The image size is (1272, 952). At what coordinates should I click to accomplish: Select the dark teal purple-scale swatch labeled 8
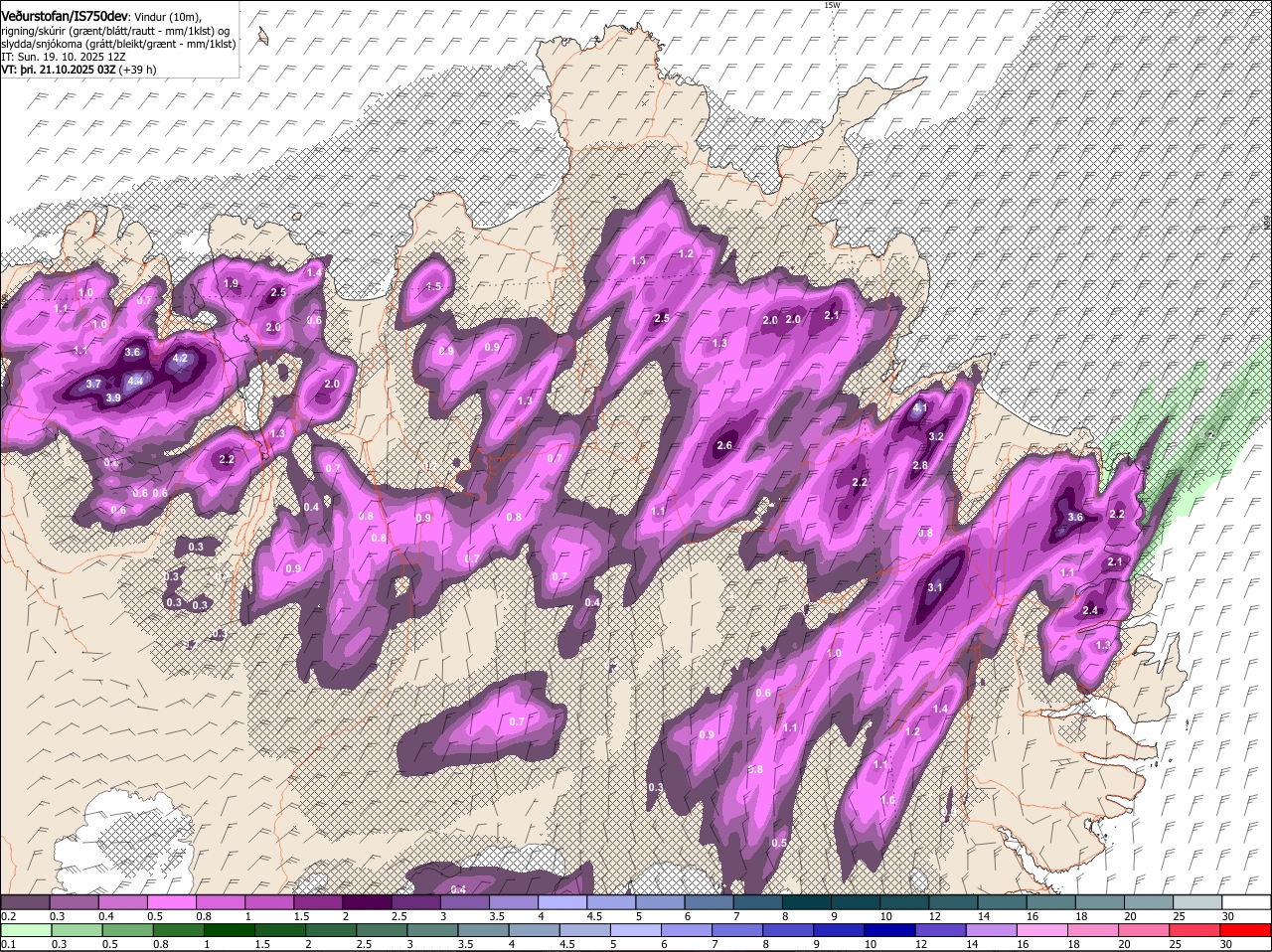[x=807, y=901]
